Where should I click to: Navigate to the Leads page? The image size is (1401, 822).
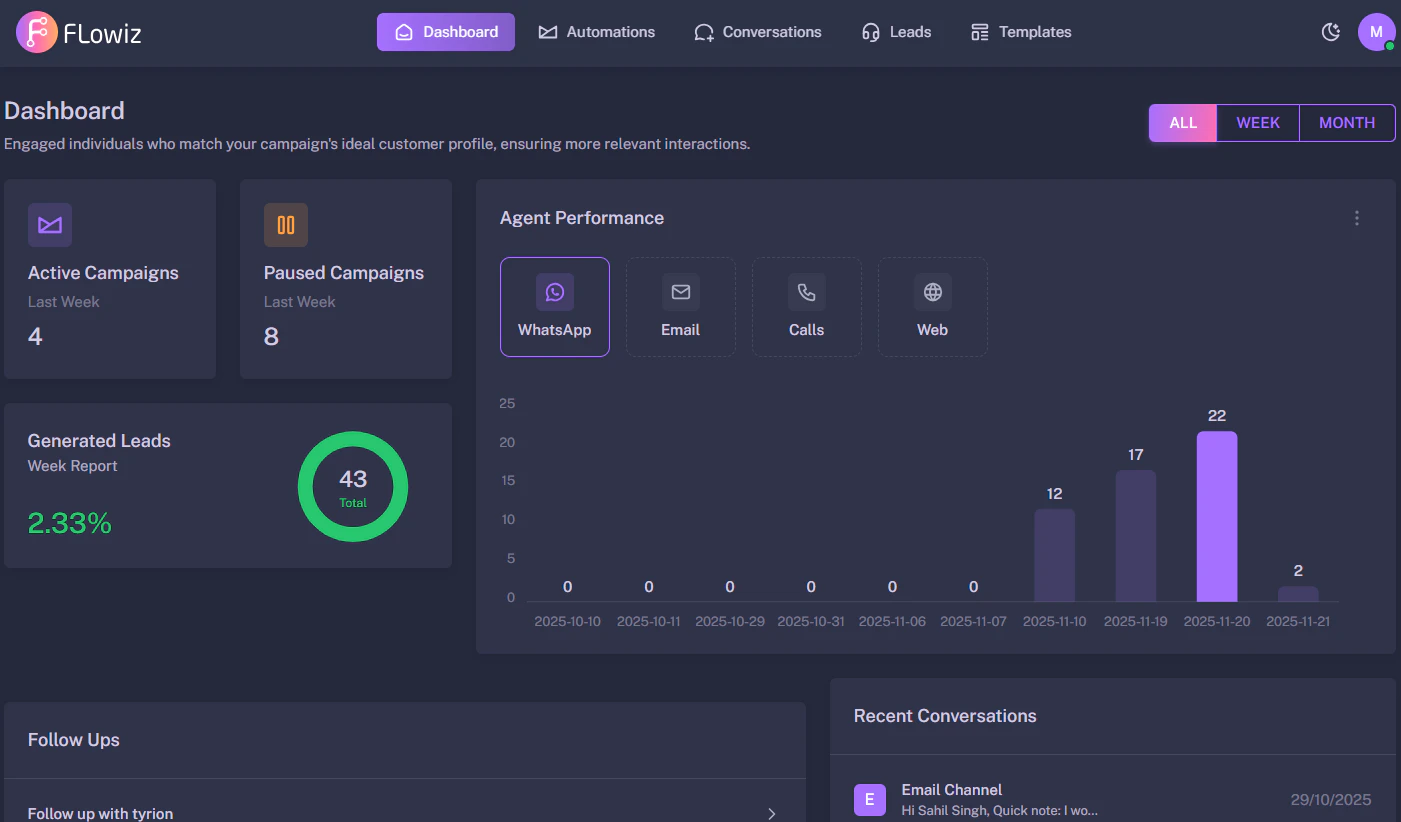[897, 31]
